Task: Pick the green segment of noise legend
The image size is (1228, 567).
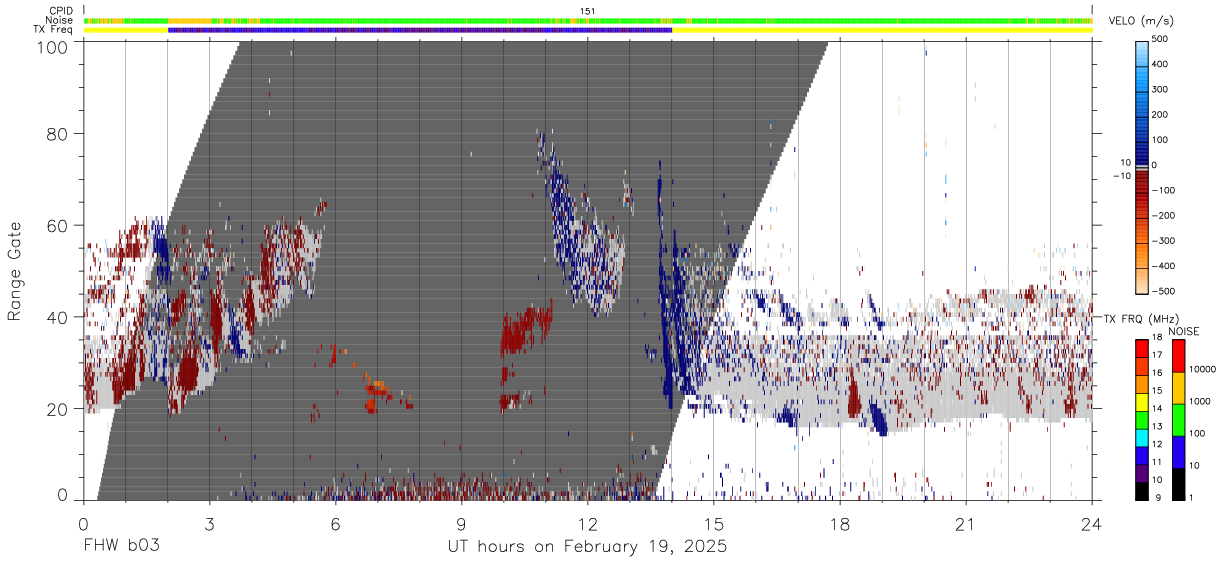Action: tap(1178, 420)
